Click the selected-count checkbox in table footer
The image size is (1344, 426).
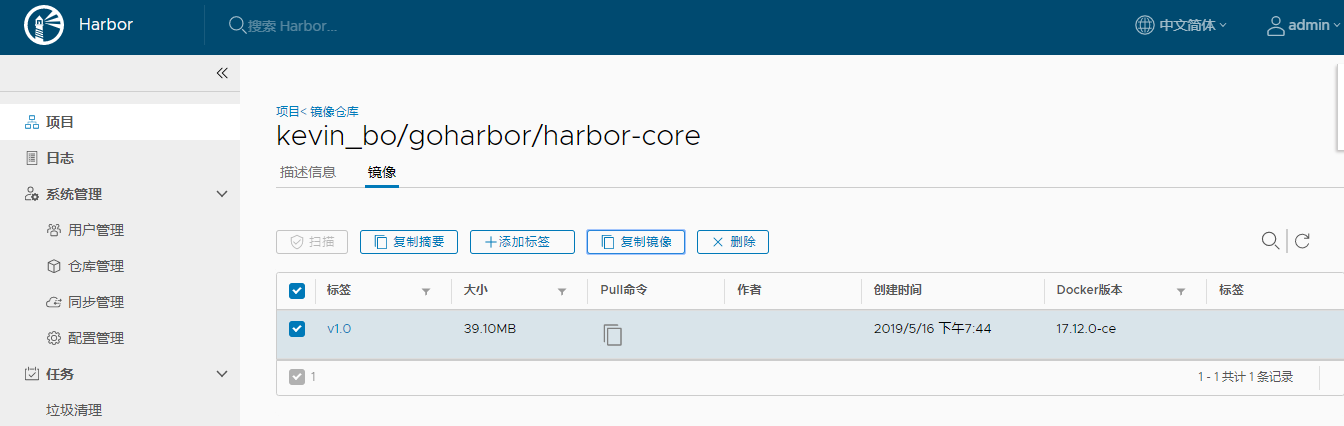point(296,377)
